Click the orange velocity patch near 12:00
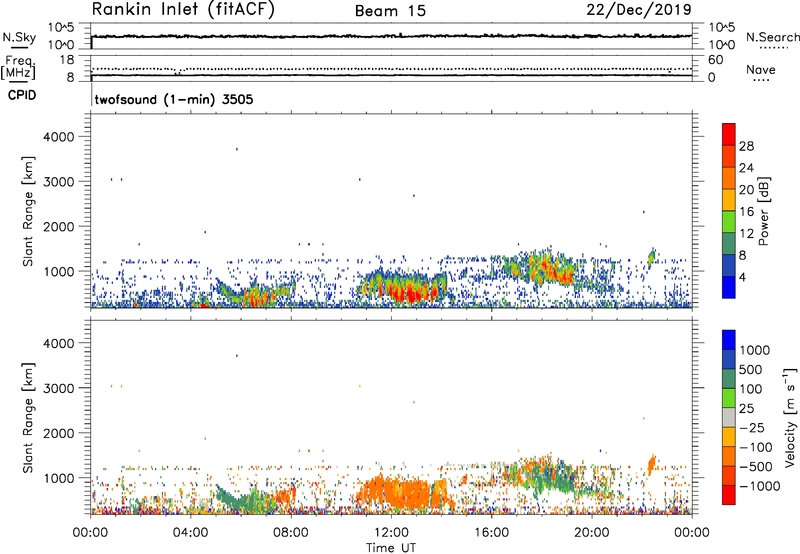The height and width of the screenshot is (554, 800). pyautogui.click(x=403, y=492)
